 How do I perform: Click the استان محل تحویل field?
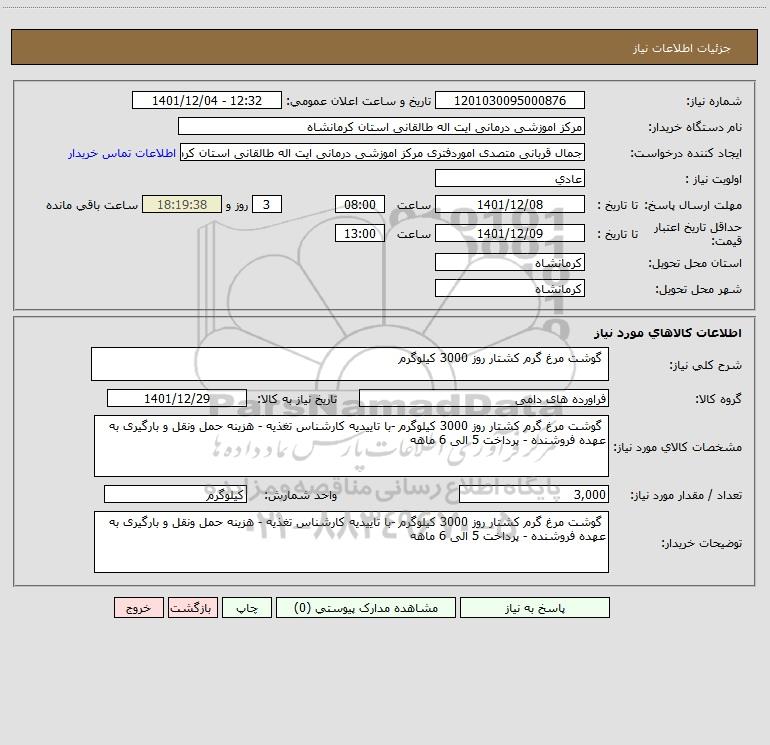tap(510, 262)
